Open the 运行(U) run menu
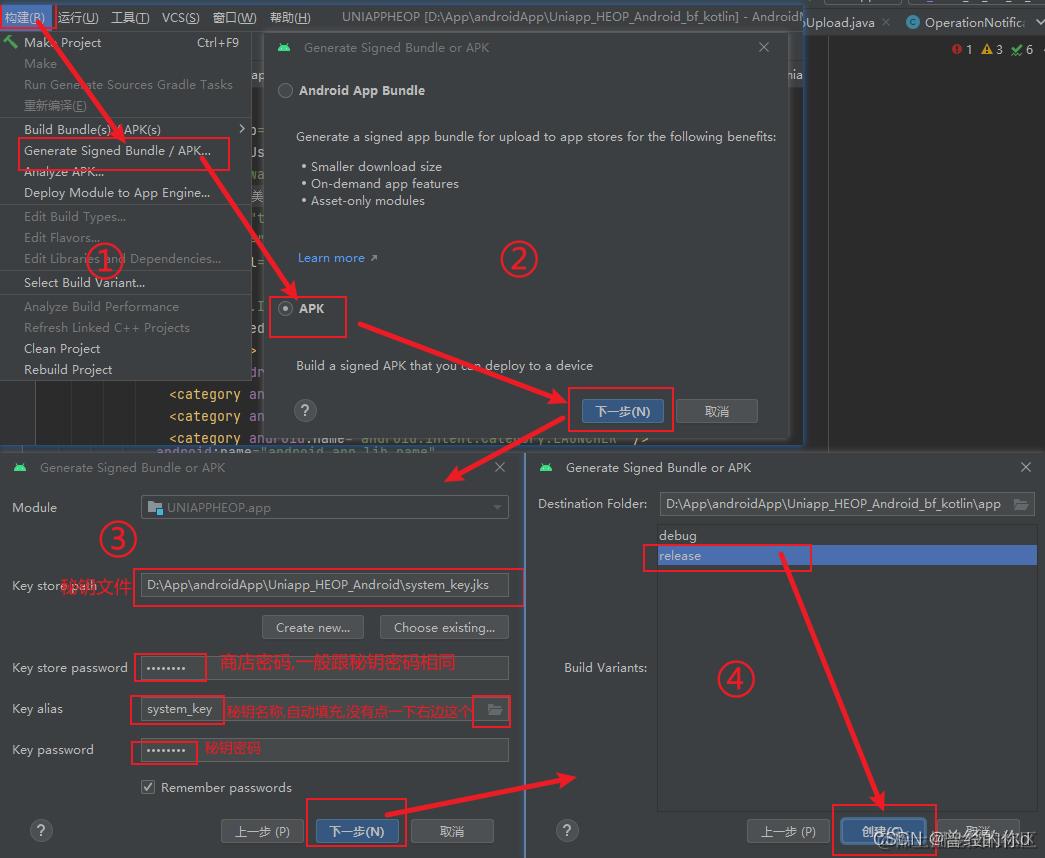Image resolution: width=1045 pixels, height=858 pixels. [x=77, y=17]
